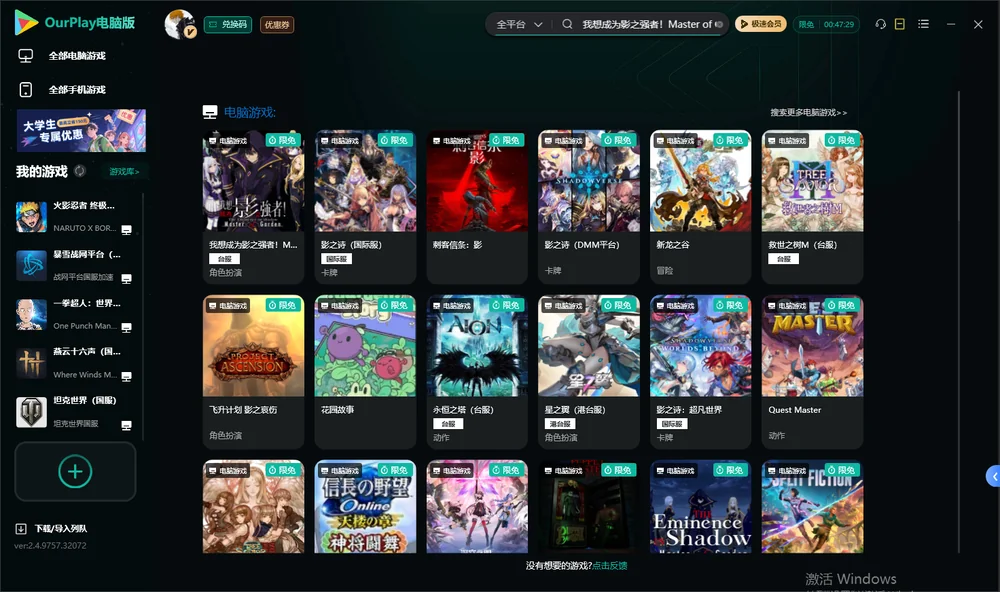
Task: Open the header list menu icon
Action: [x=923, y=24]
